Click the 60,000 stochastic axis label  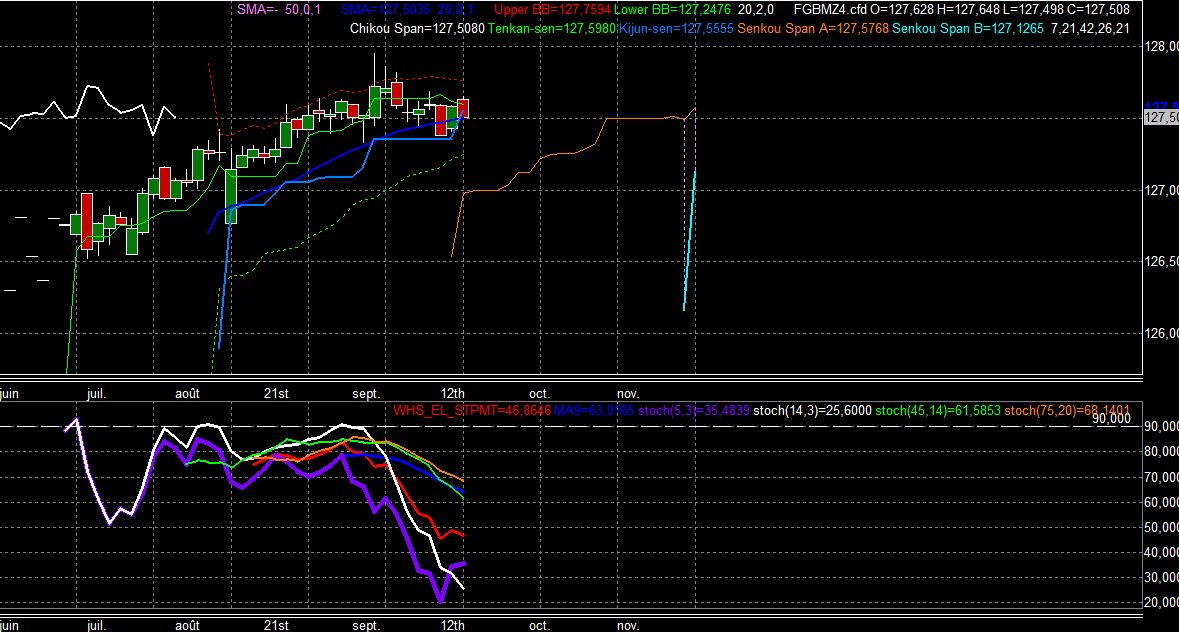[x=1161, y=502]
